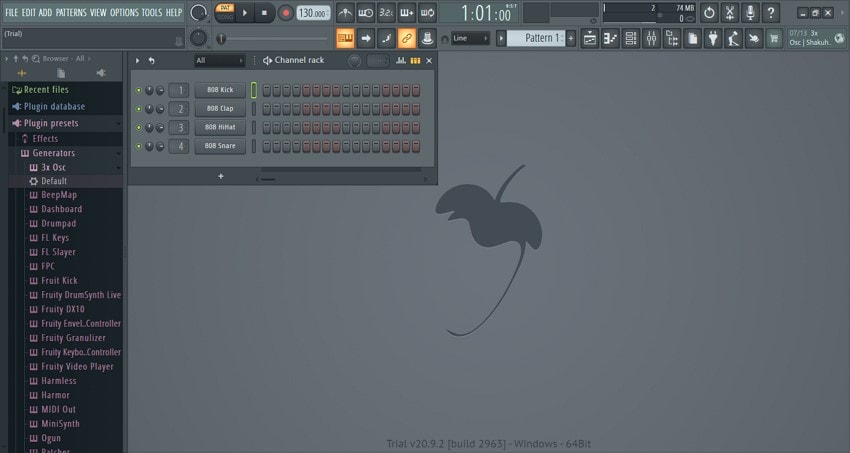Click the 808 Kick channel button
The height and width of the screenshot is (453, 850).
click(x=220, y=90)
